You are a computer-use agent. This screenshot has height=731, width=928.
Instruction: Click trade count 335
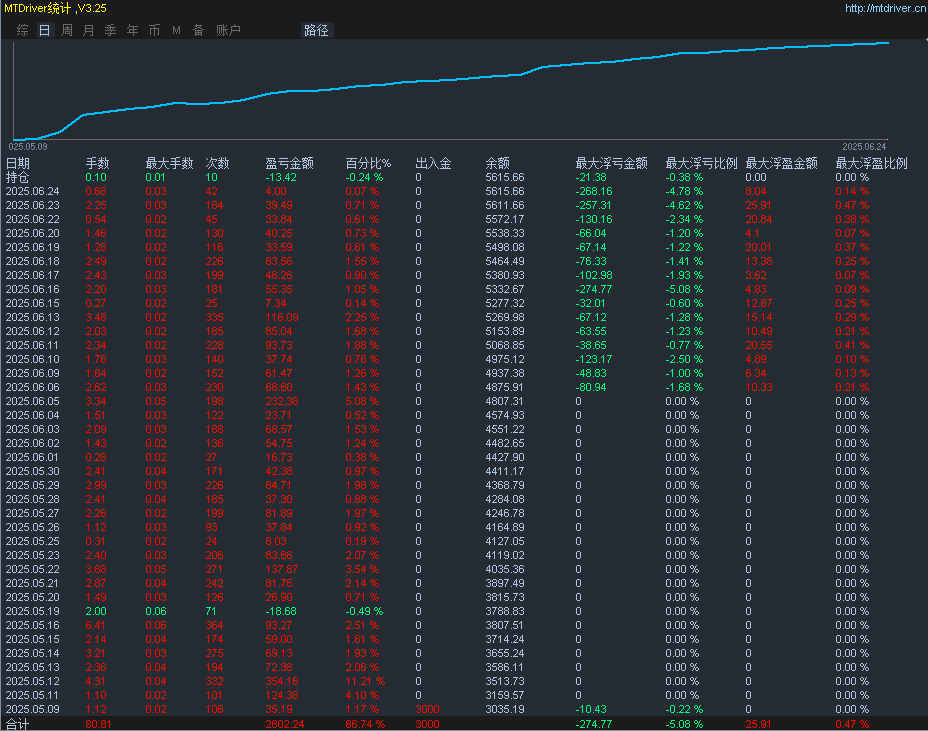[214, 317]
